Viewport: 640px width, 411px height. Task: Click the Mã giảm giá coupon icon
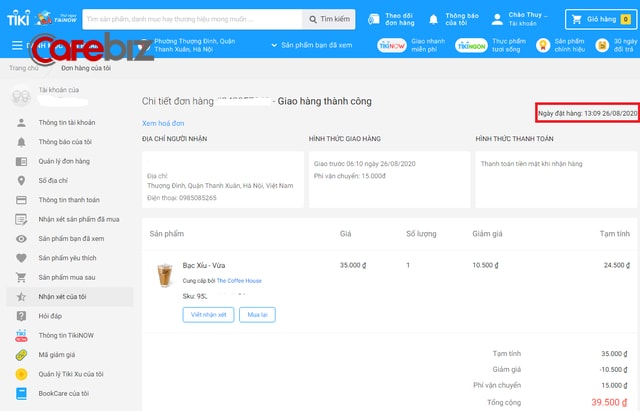[21, 355]
